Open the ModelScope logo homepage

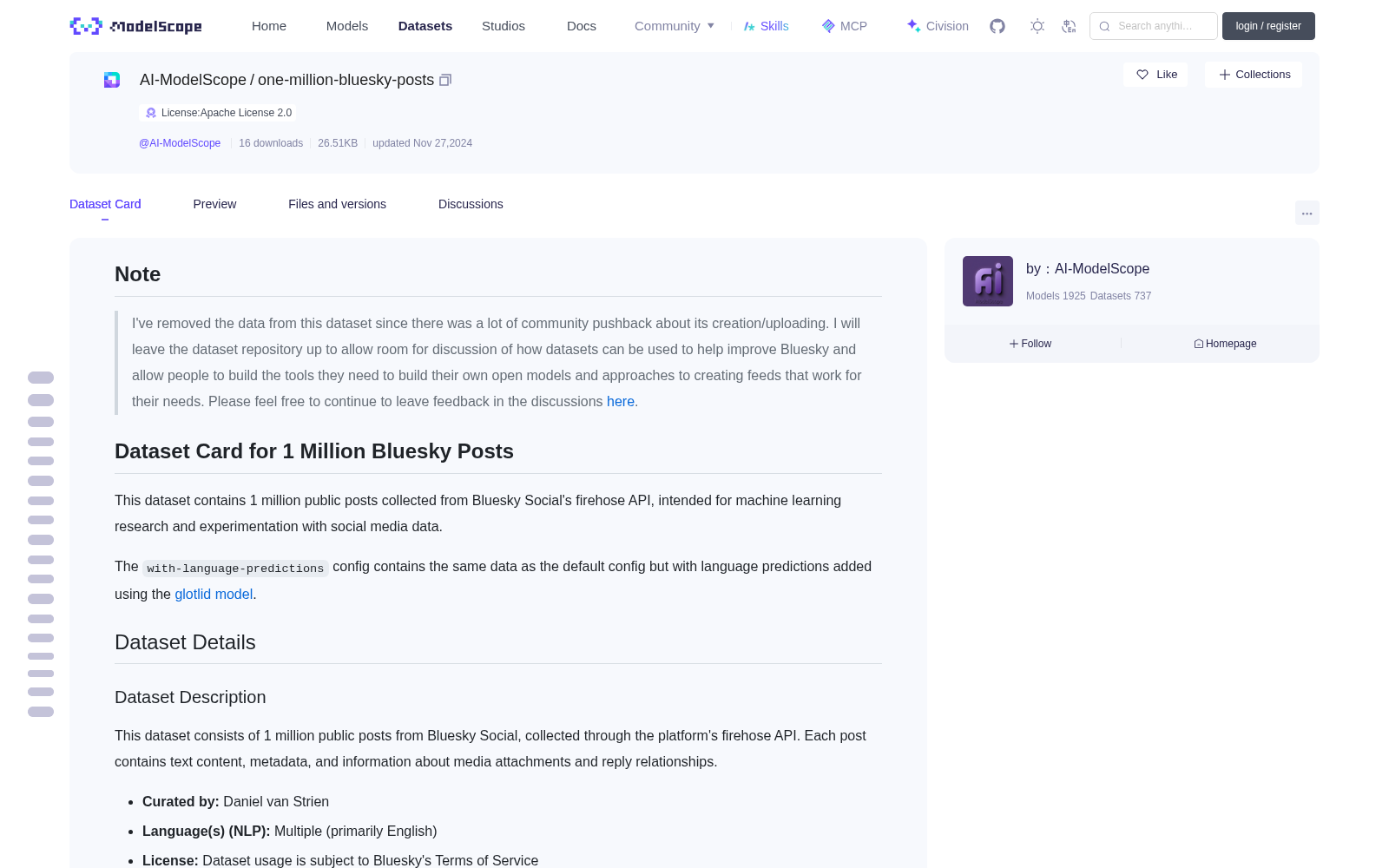tap(136, 26)
